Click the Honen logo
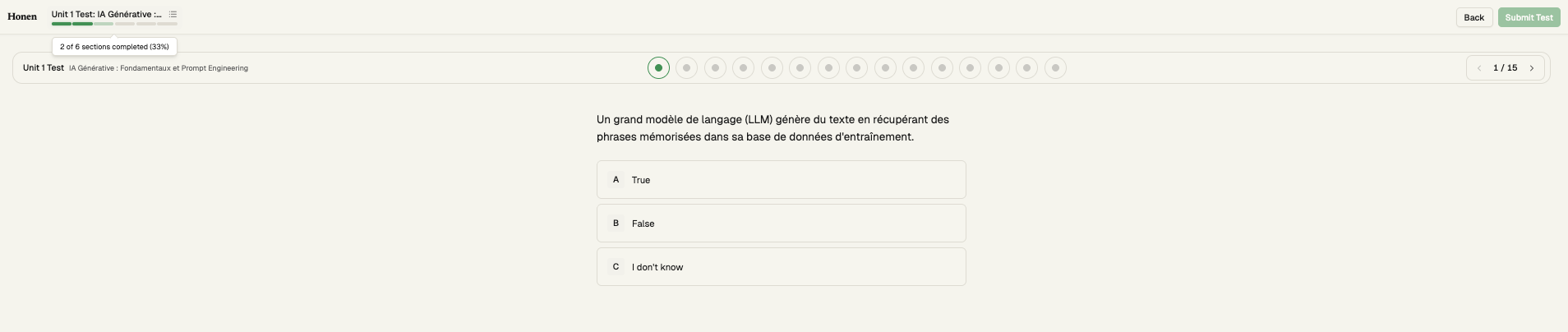The height and width of the screenshot is (332, 1568). click(22, 16)
